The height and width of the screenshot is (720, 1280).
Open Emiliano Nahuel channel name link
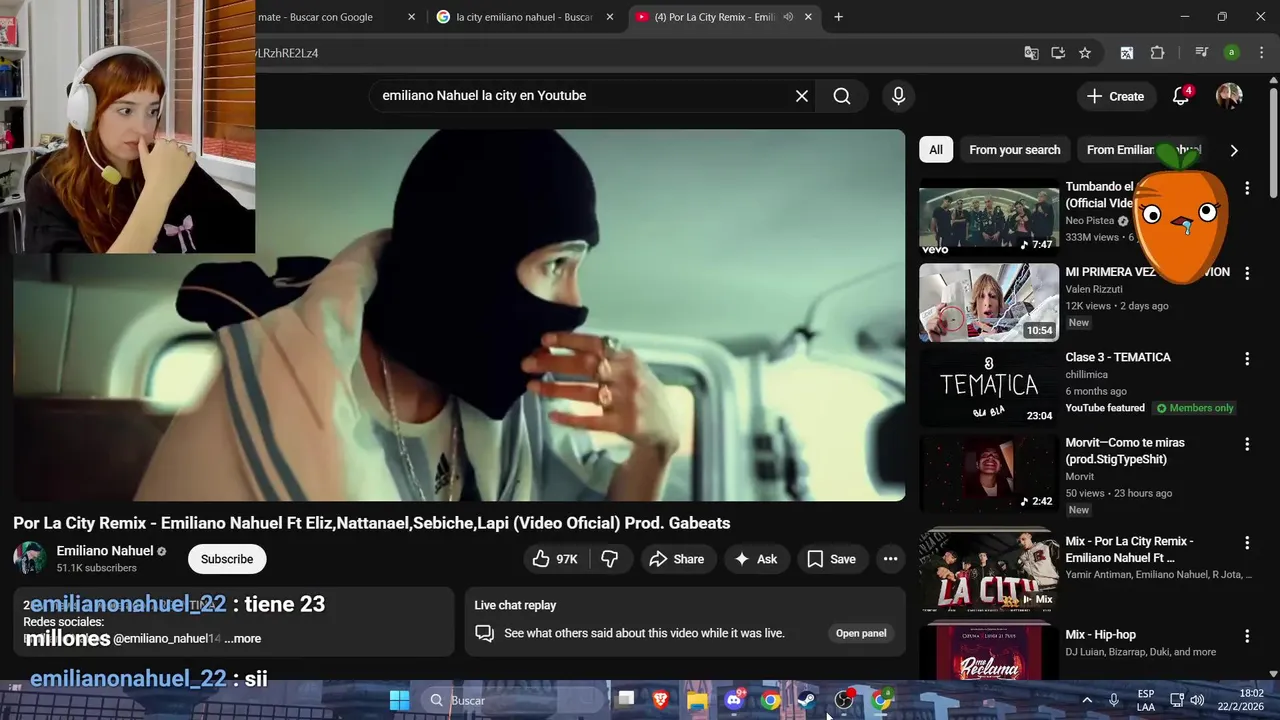pyautogui.click(x=105, y=551)
